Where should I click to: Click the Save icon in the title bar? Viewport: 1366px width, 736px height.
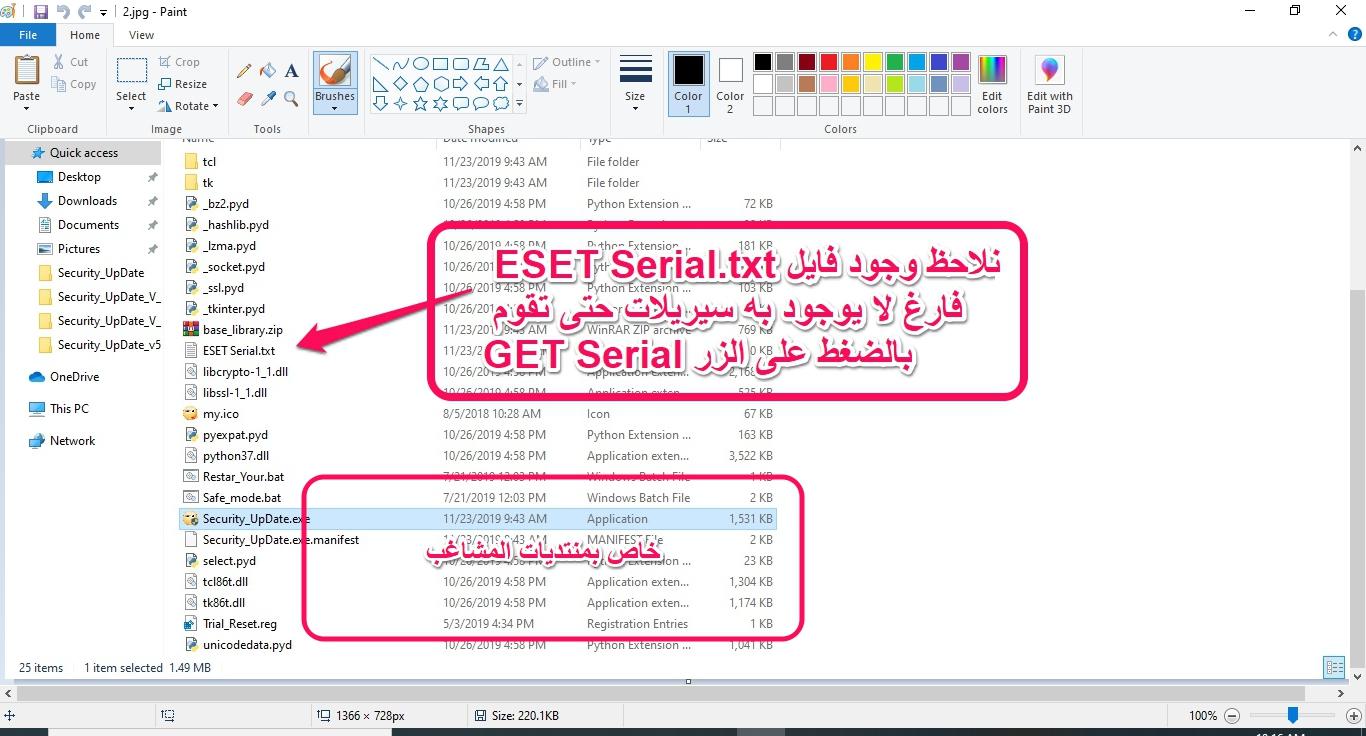(41, 12)
